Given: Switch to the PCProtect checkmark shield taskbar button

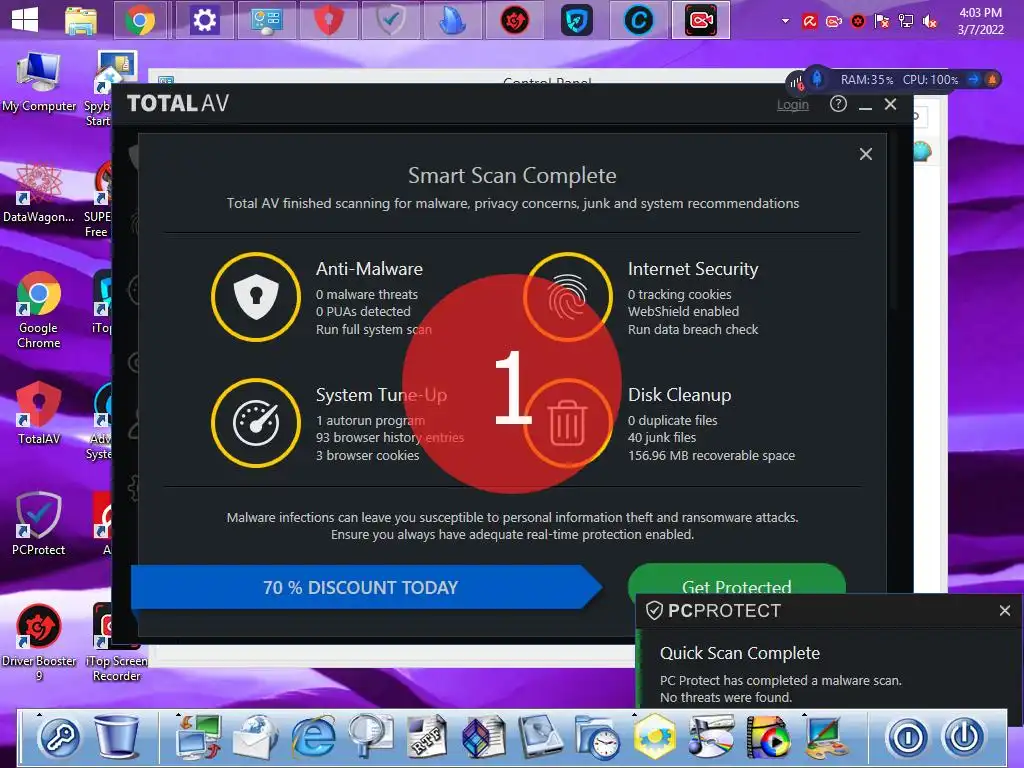Looking at the screenshot, I should 391,20.
